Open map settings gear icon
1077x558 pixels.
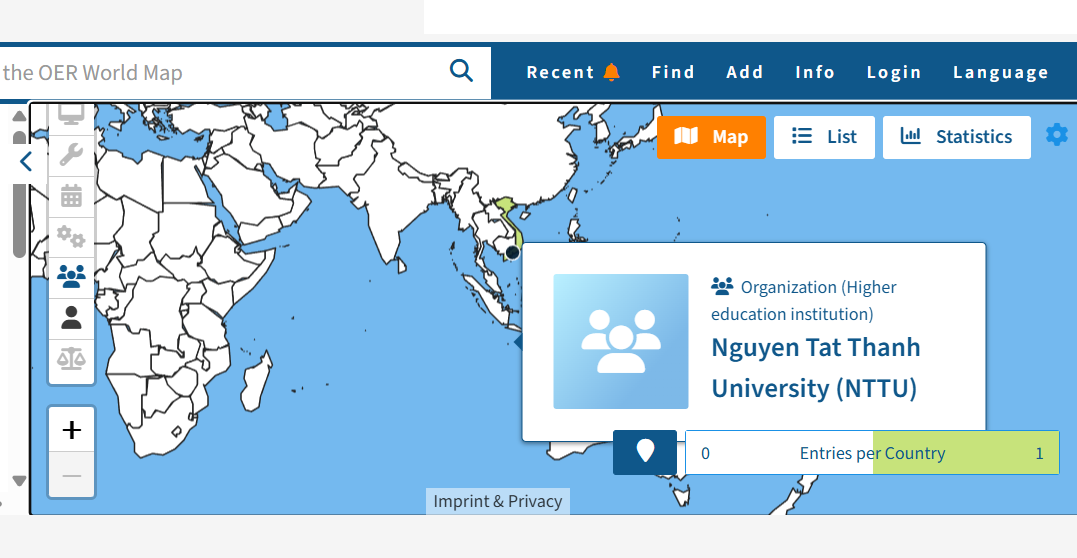coord(1056,135)
